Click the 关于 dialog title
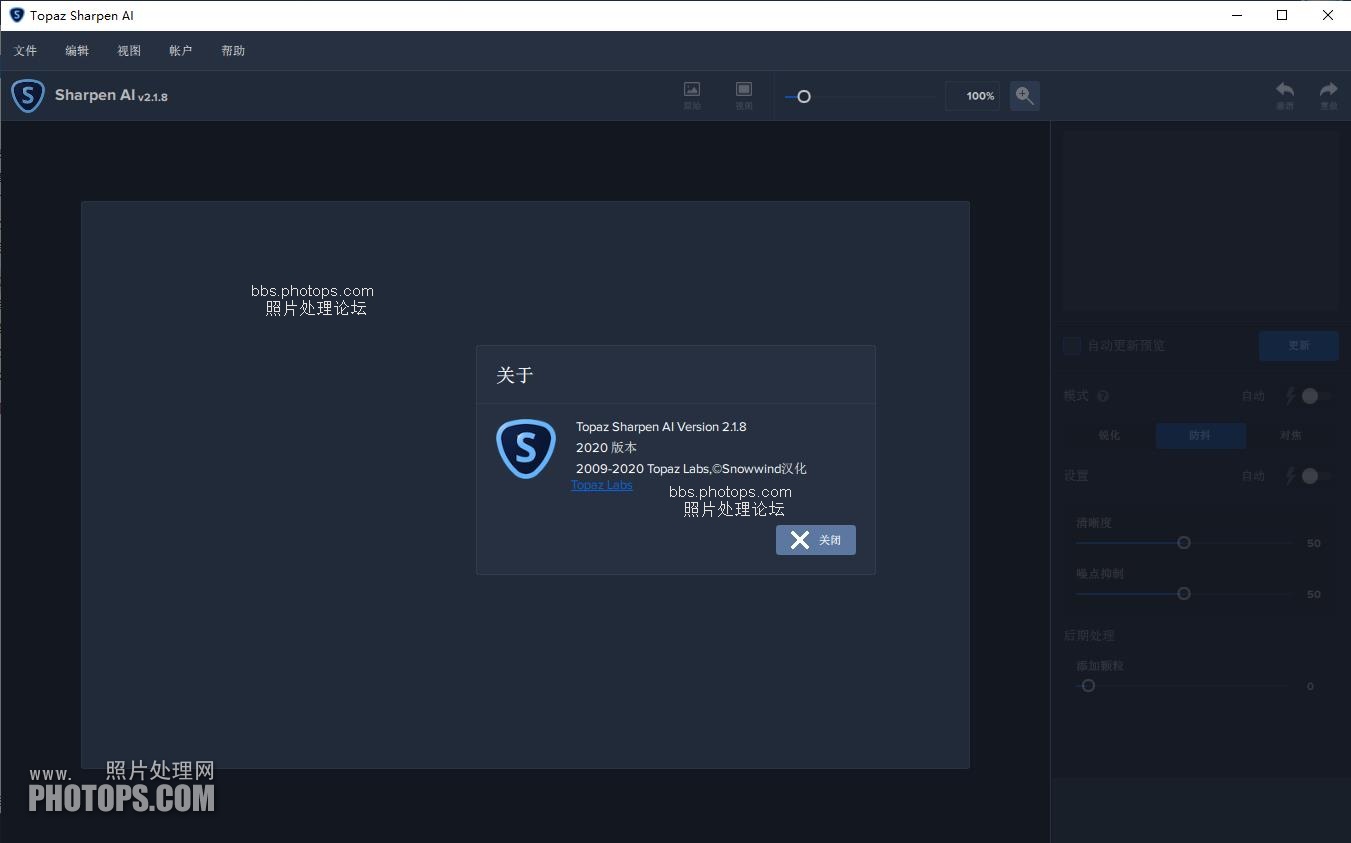The height and width of the screenshot is (843, 1351). click(x=515, y=375)
